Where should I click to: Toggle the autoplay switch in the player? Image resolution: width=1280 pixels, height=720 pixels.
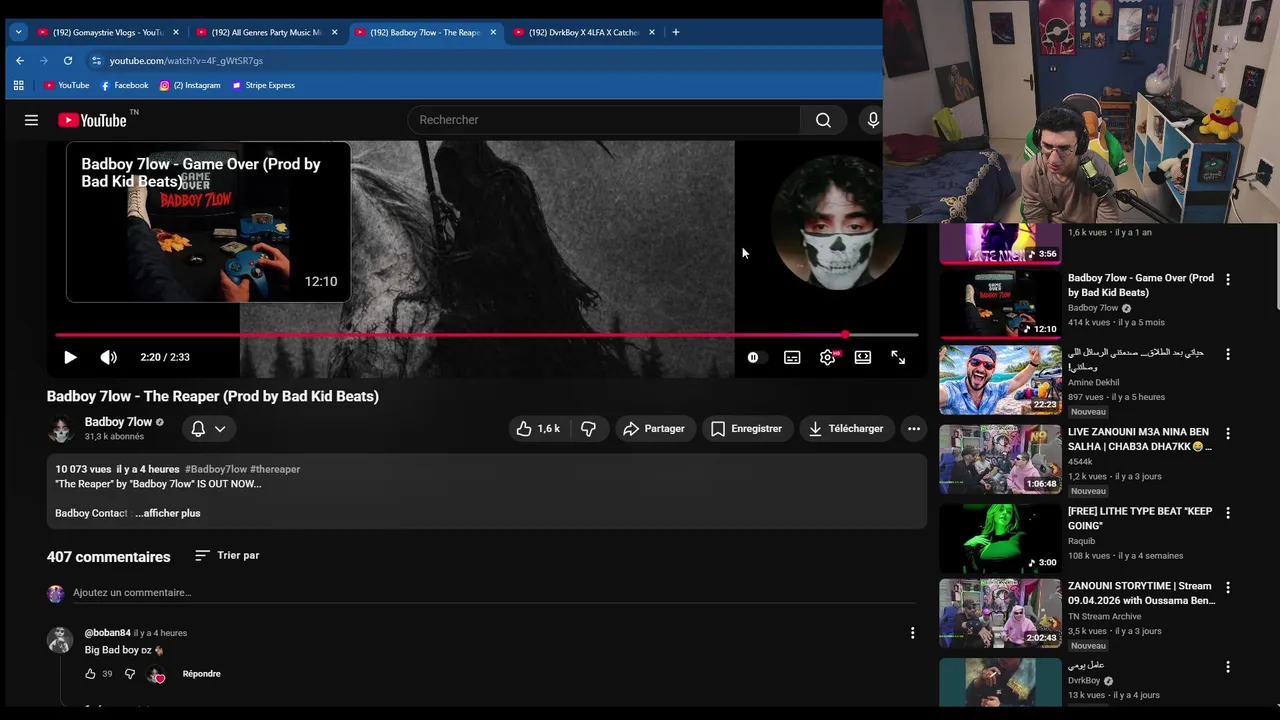(753, 357)
